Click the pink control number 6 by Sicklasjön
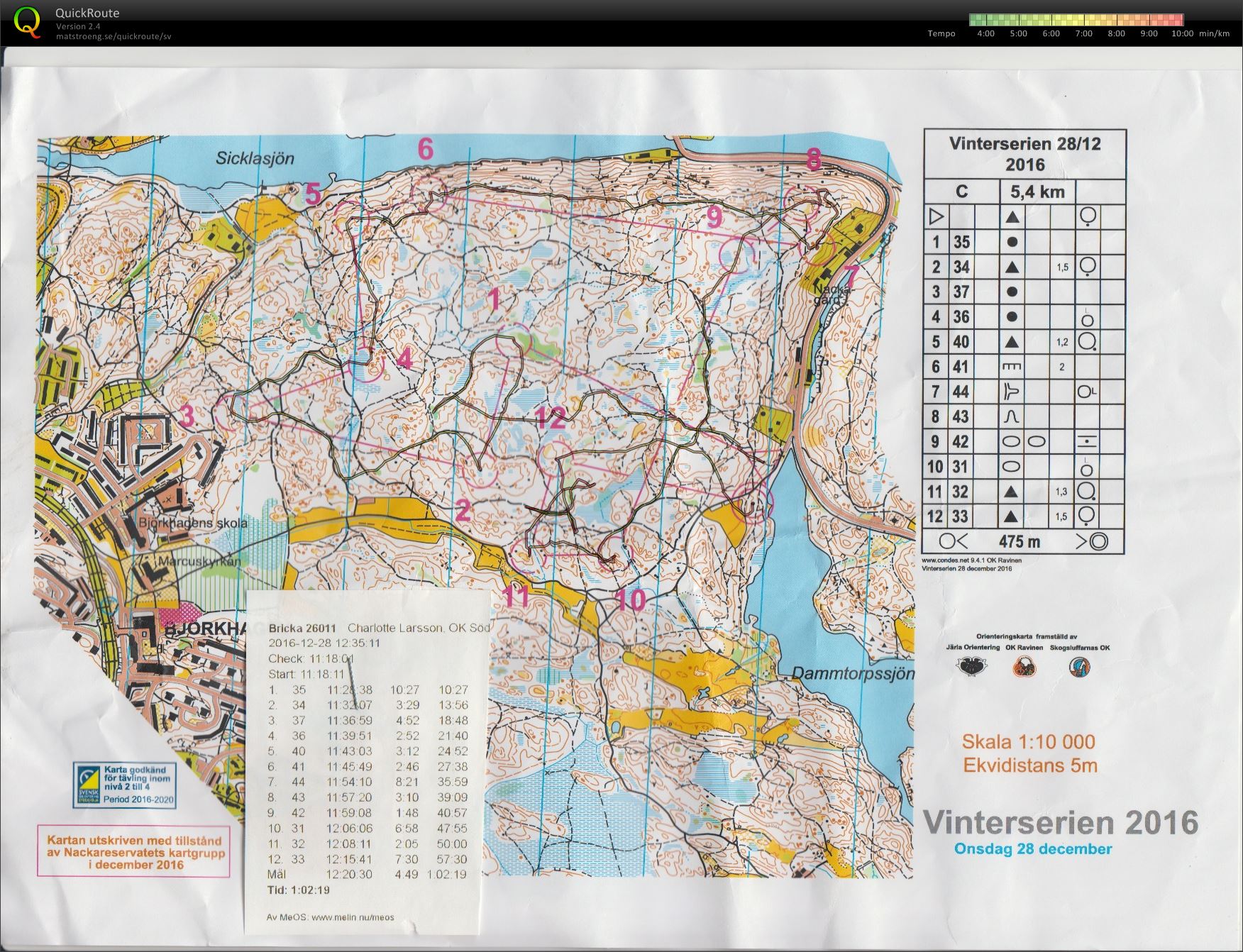 click(425, 149)
